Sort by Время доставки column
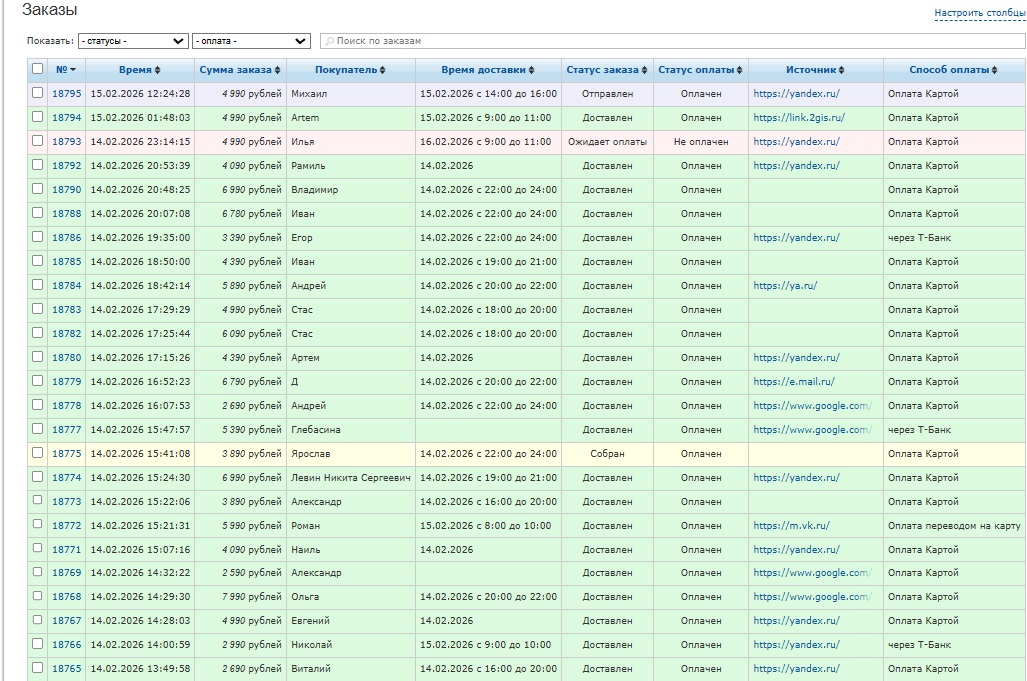Screen dimensions: 1027x681 [487, 70]
